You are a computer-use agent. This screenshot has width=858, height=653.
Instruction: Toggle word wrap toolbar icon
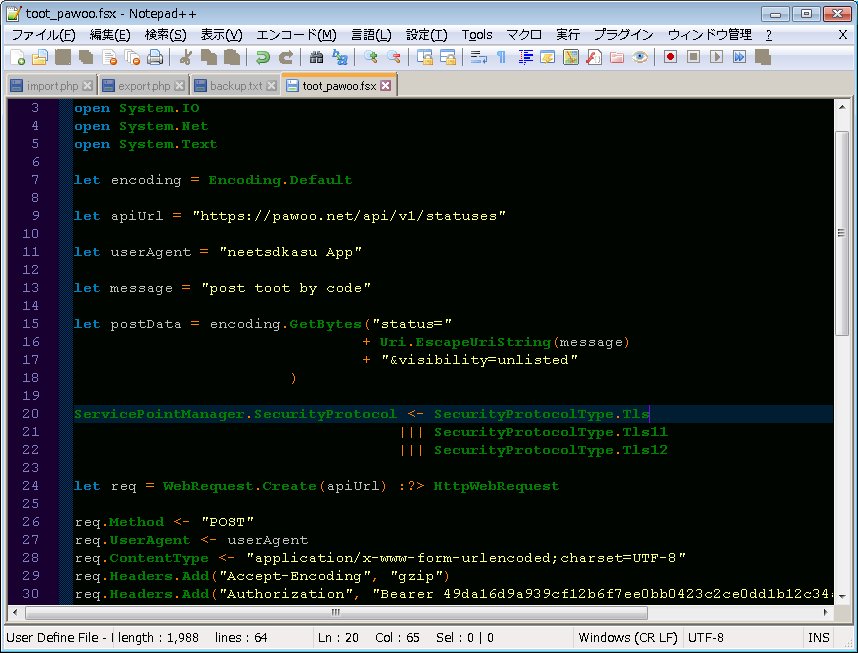[x=479, y=57]
